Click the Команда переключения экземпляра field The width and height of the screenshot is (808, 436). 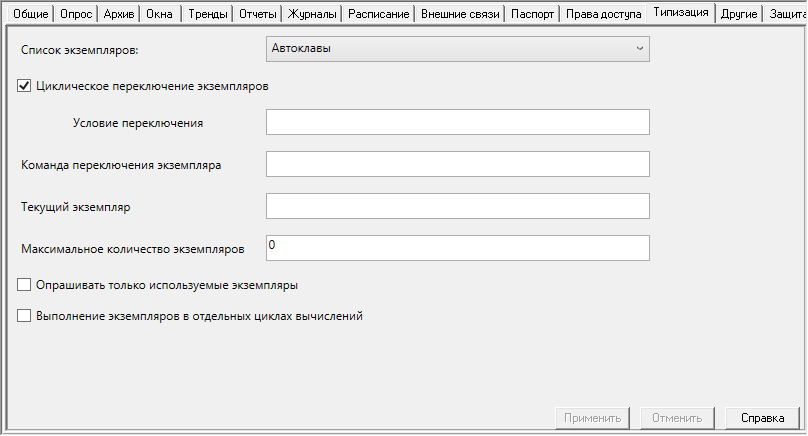point(458,164)
